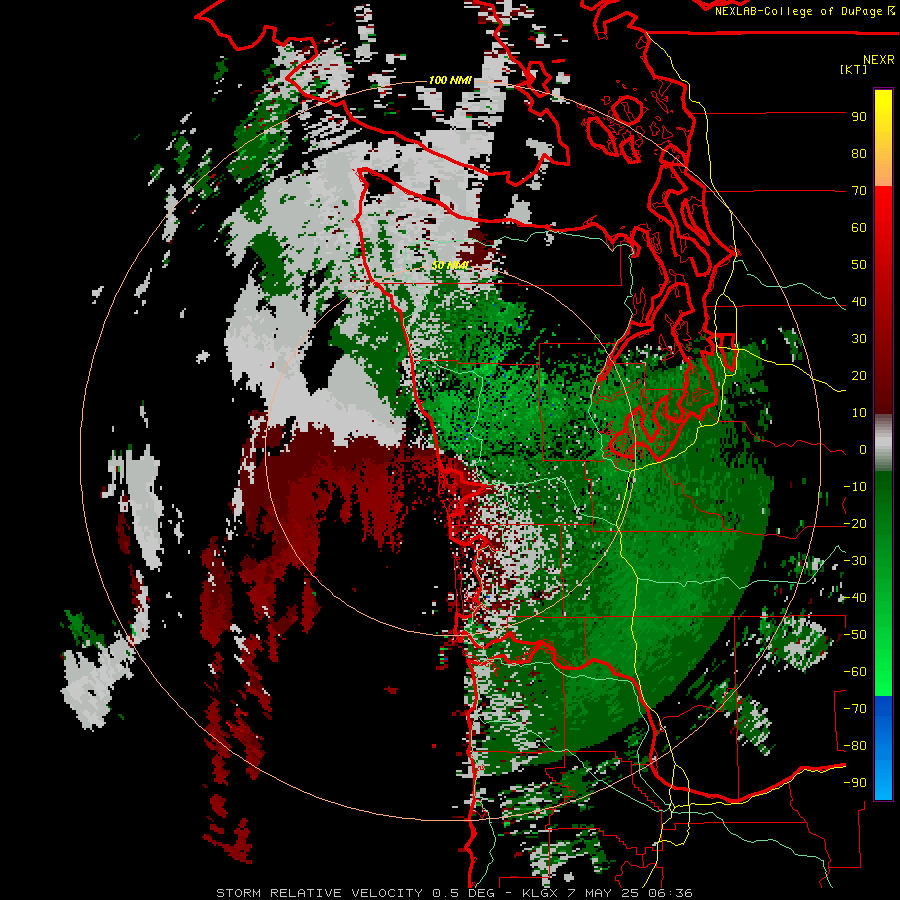900x900 pixels.
Task: Pick the 10 knot value on the scale
Action: click(859, 413)
